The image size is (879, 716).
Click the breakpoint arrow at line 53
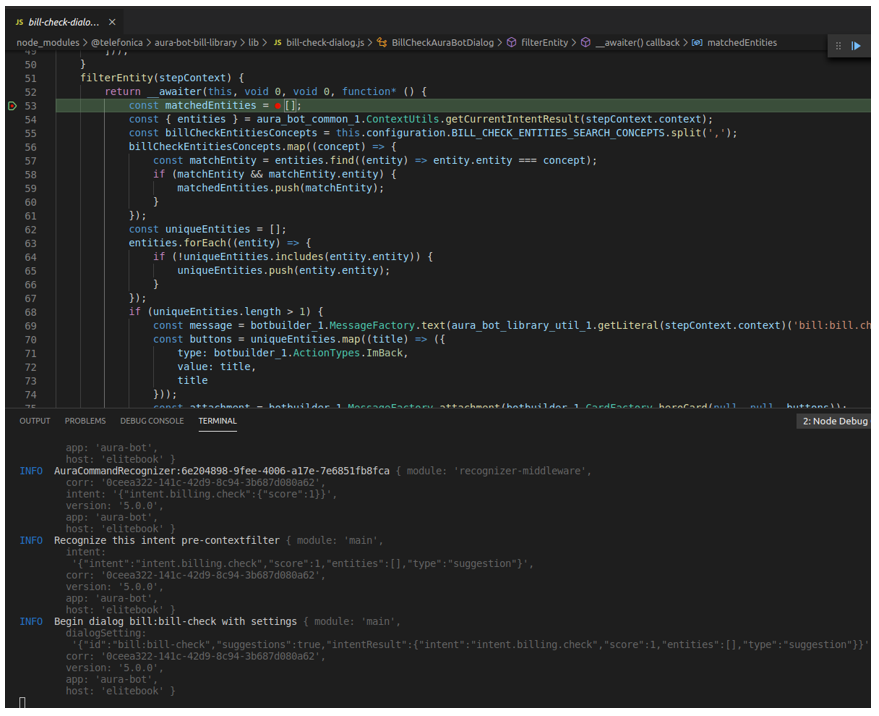click(12, 106)
